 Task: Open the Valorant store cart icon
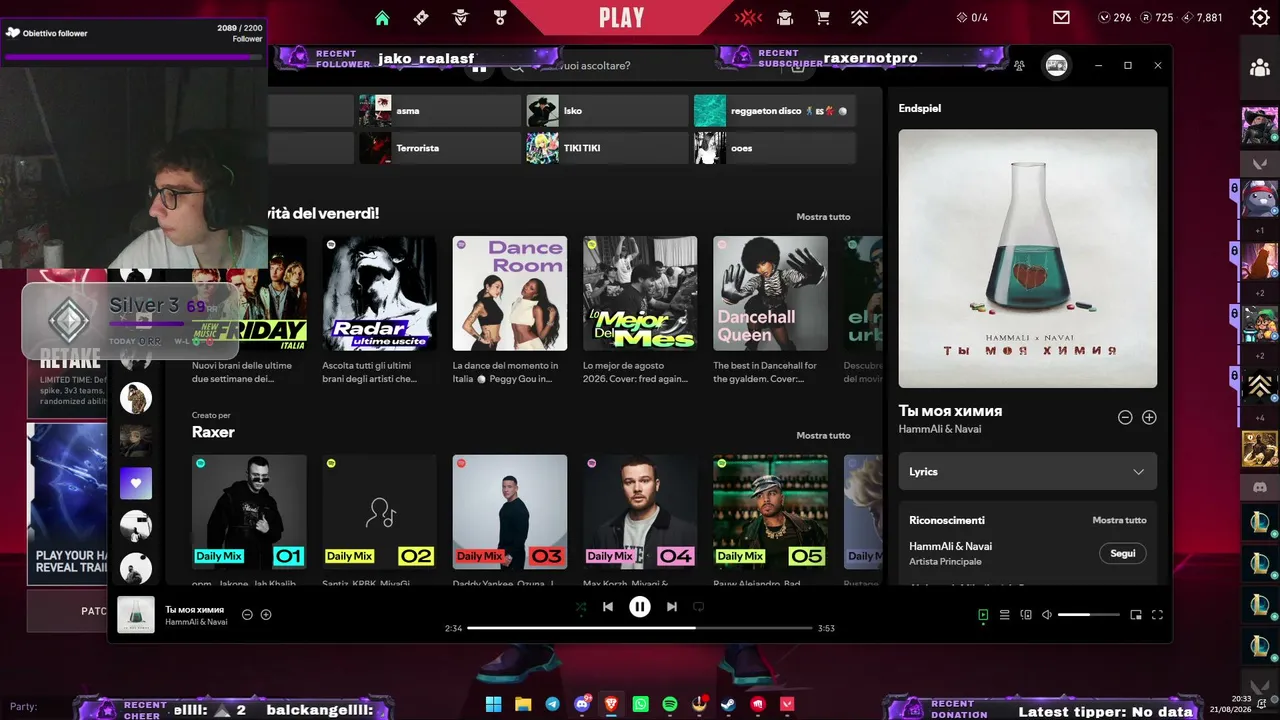click(822, 17)
